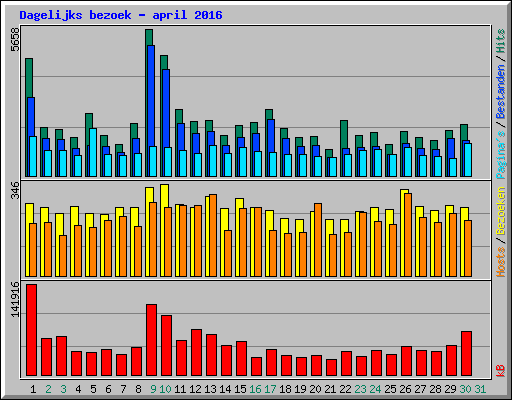This screenshot has width=512, height=400.
Task: Click day label '29' on the x-axis
Action: point(450,389)
